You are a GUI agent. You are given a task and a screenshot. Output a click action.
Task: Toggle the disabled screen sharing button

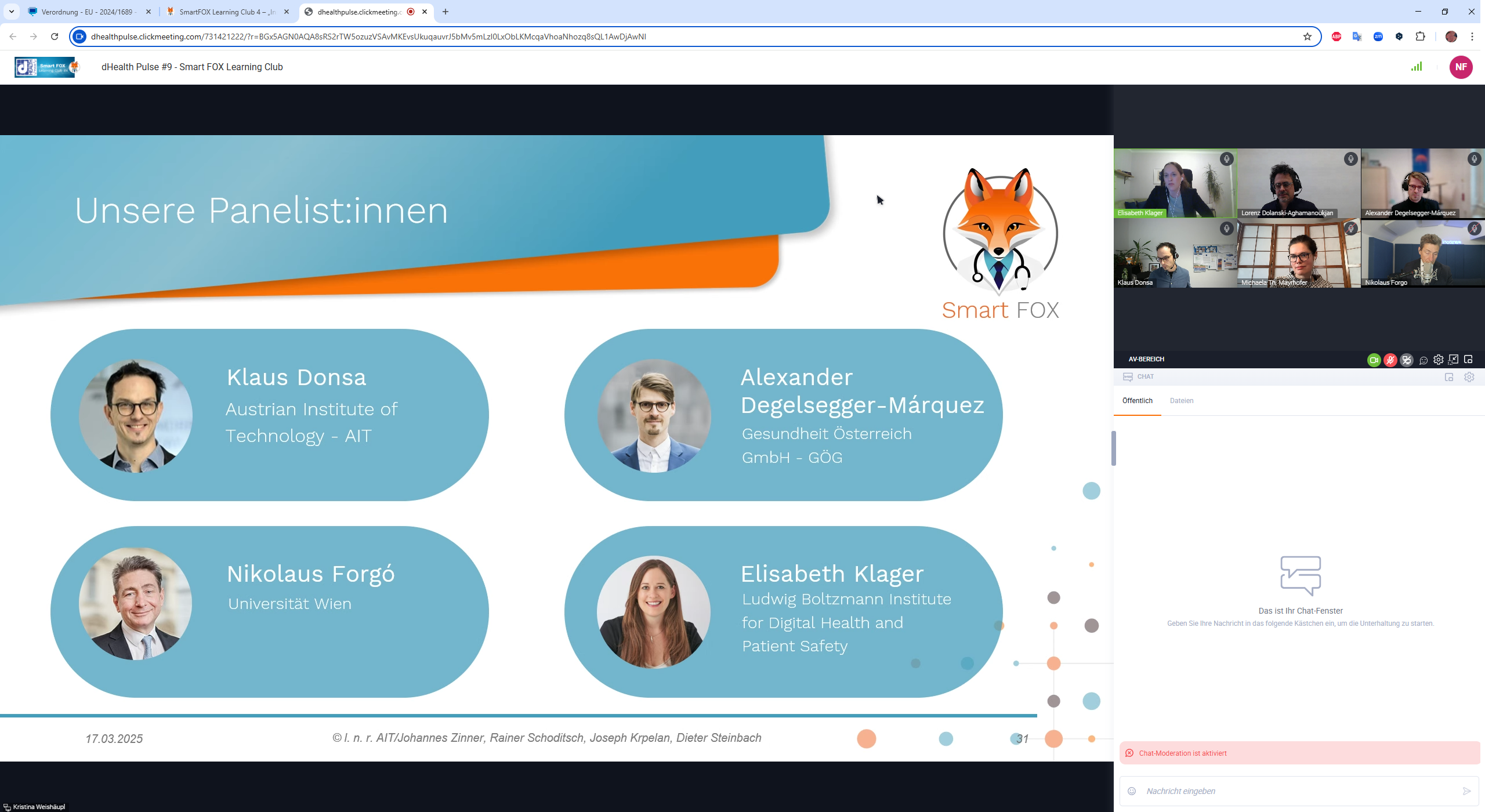pyautogui.click(x=1407, y=360)
